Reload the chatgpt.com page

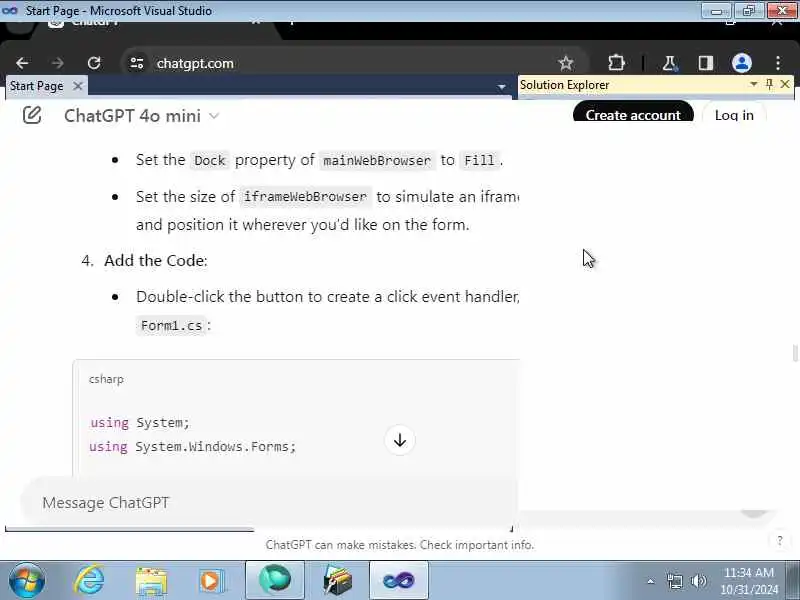[x=94, y=63]
